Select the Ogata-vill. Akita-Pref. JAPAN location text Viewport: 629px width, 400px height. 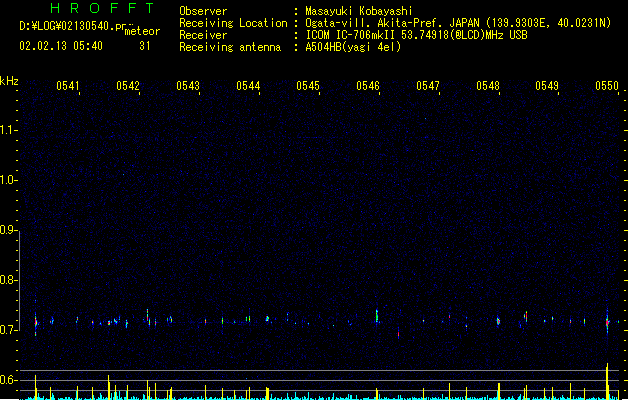(x=392, y=23)
